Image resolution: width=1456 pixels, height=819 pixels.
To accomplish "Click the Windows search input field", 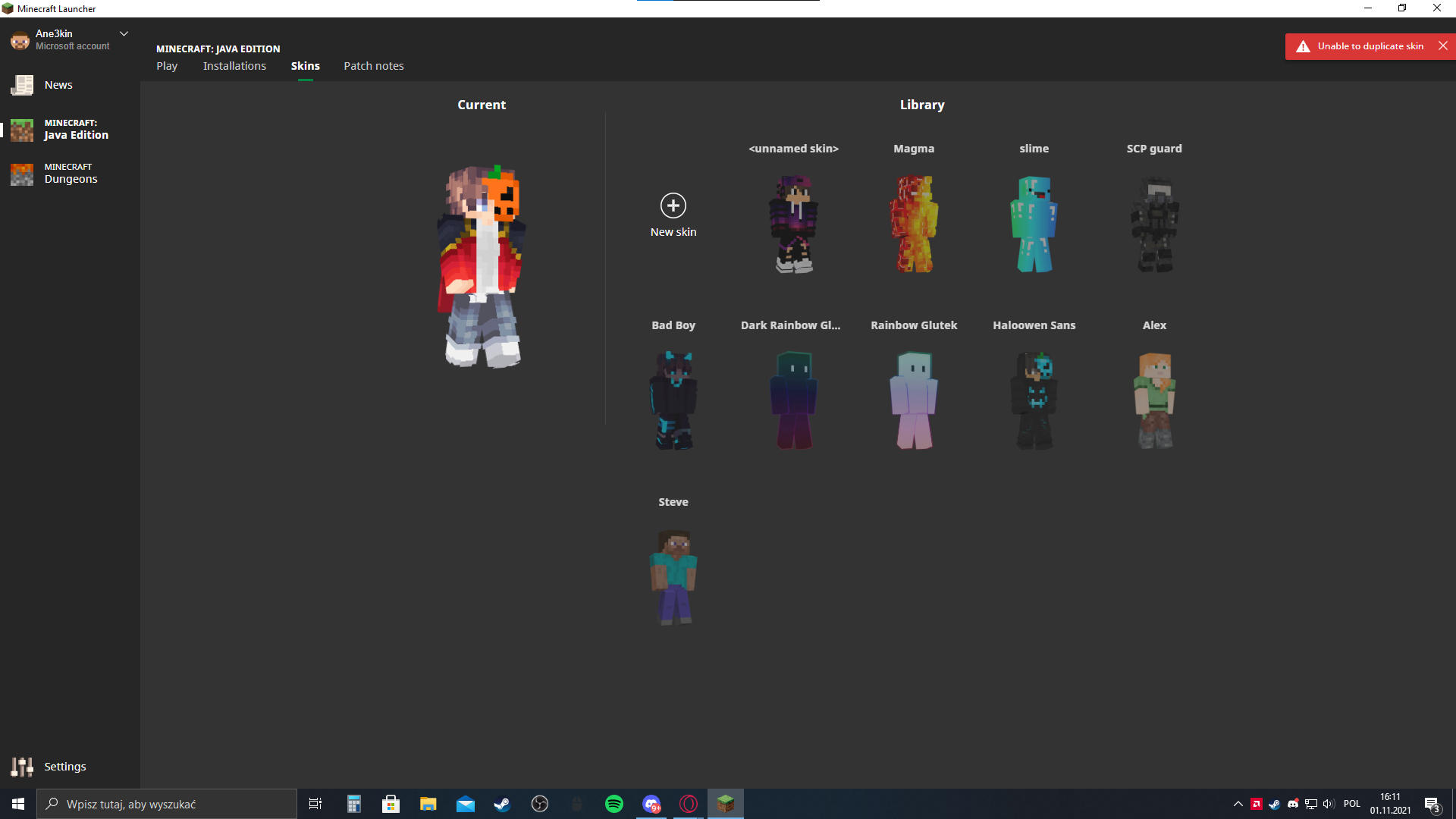I will (167, 804).
